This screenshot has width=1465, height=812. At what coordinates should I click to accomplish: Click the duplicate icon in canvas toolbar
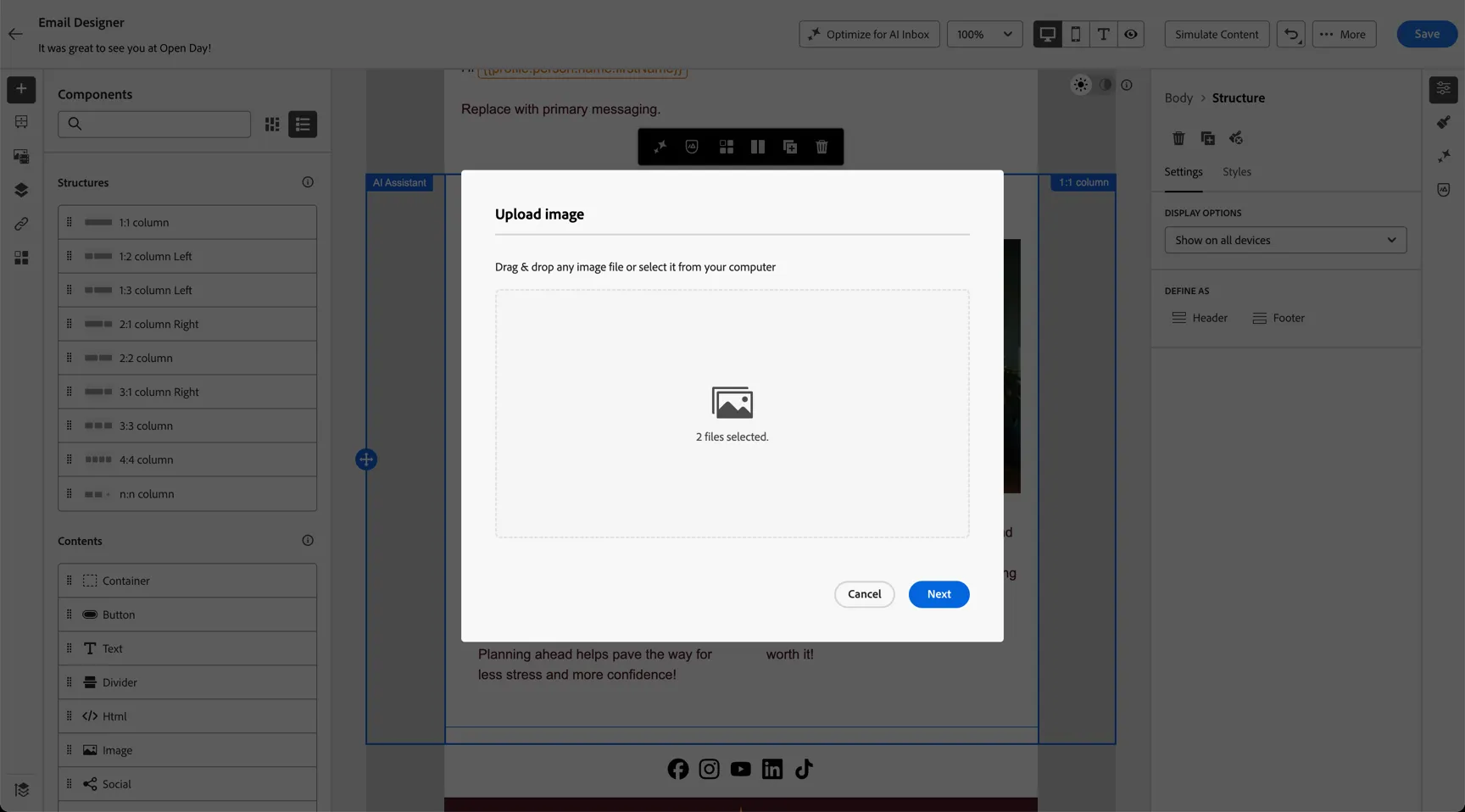point(789,147)
